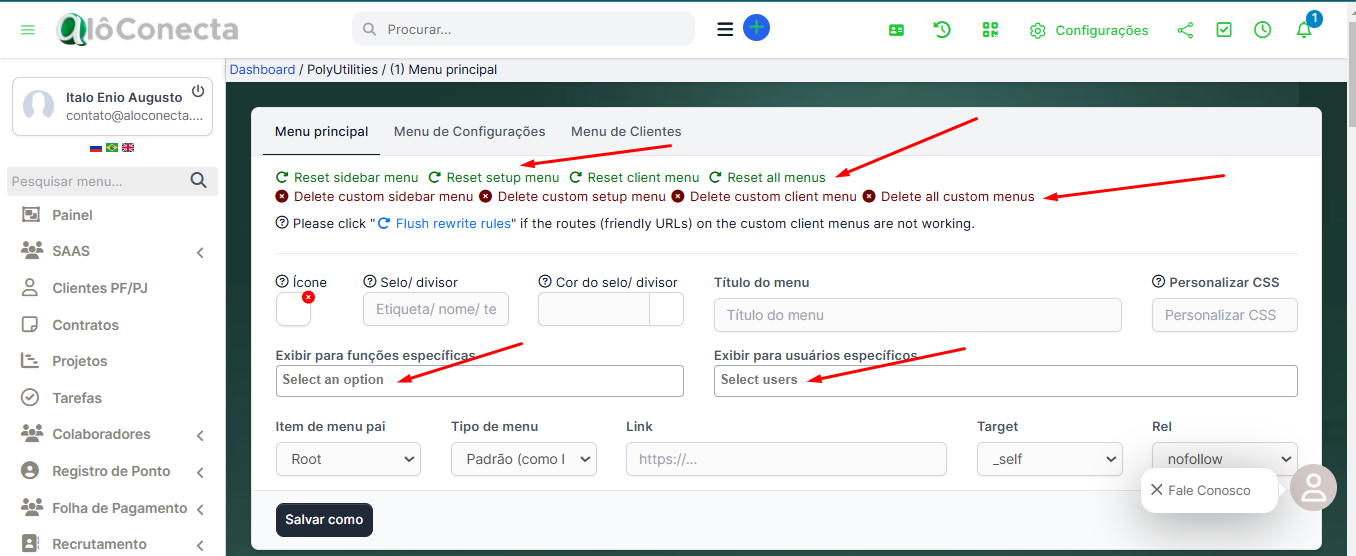Image resolution: width=1356 pixels, height=556 pixels.
Task: Open the notifications bell with badge 1
Action: (x=1304, y=30)
